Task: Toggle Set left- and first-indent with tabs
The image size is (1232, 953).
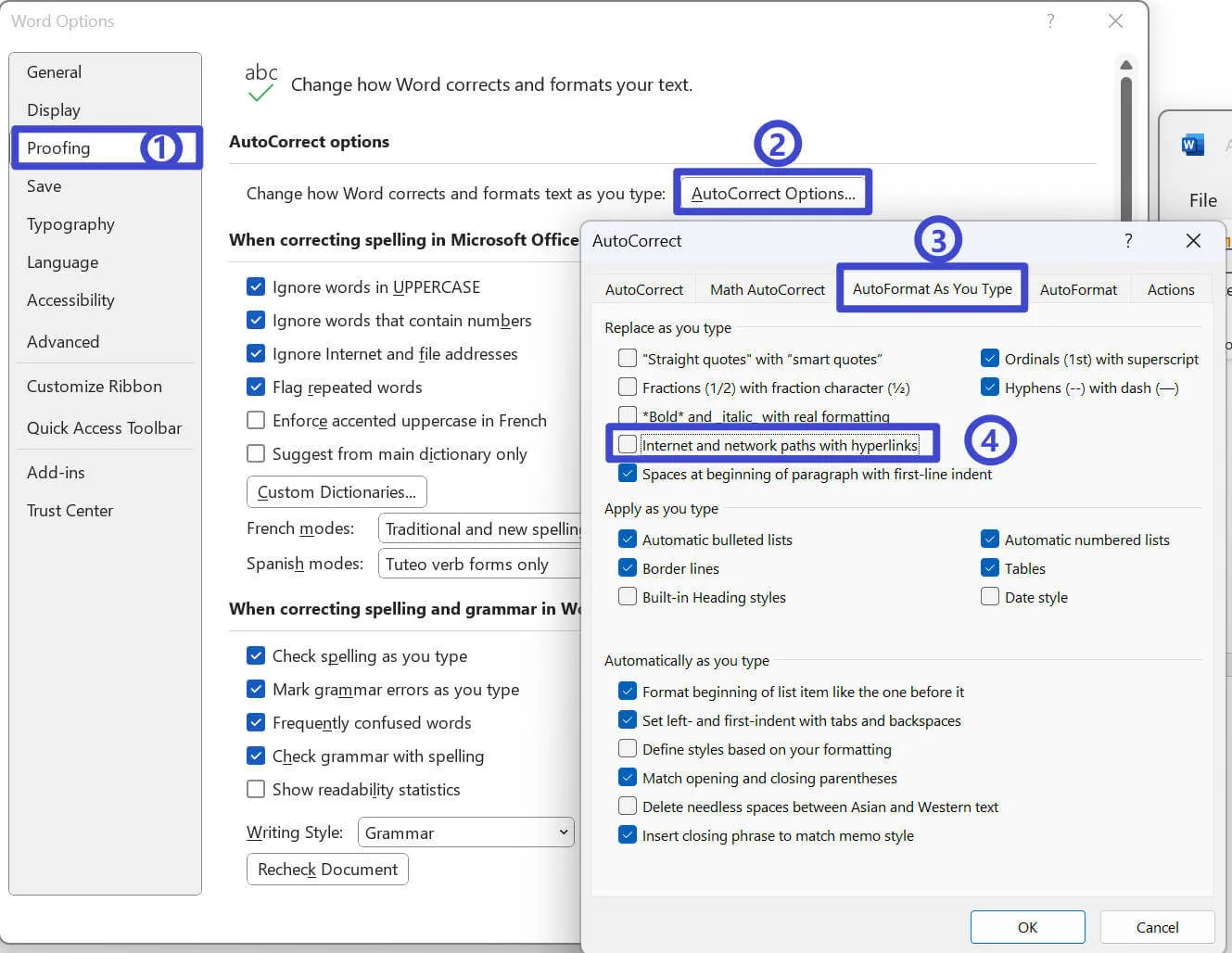Action: [x=628, y=719]
